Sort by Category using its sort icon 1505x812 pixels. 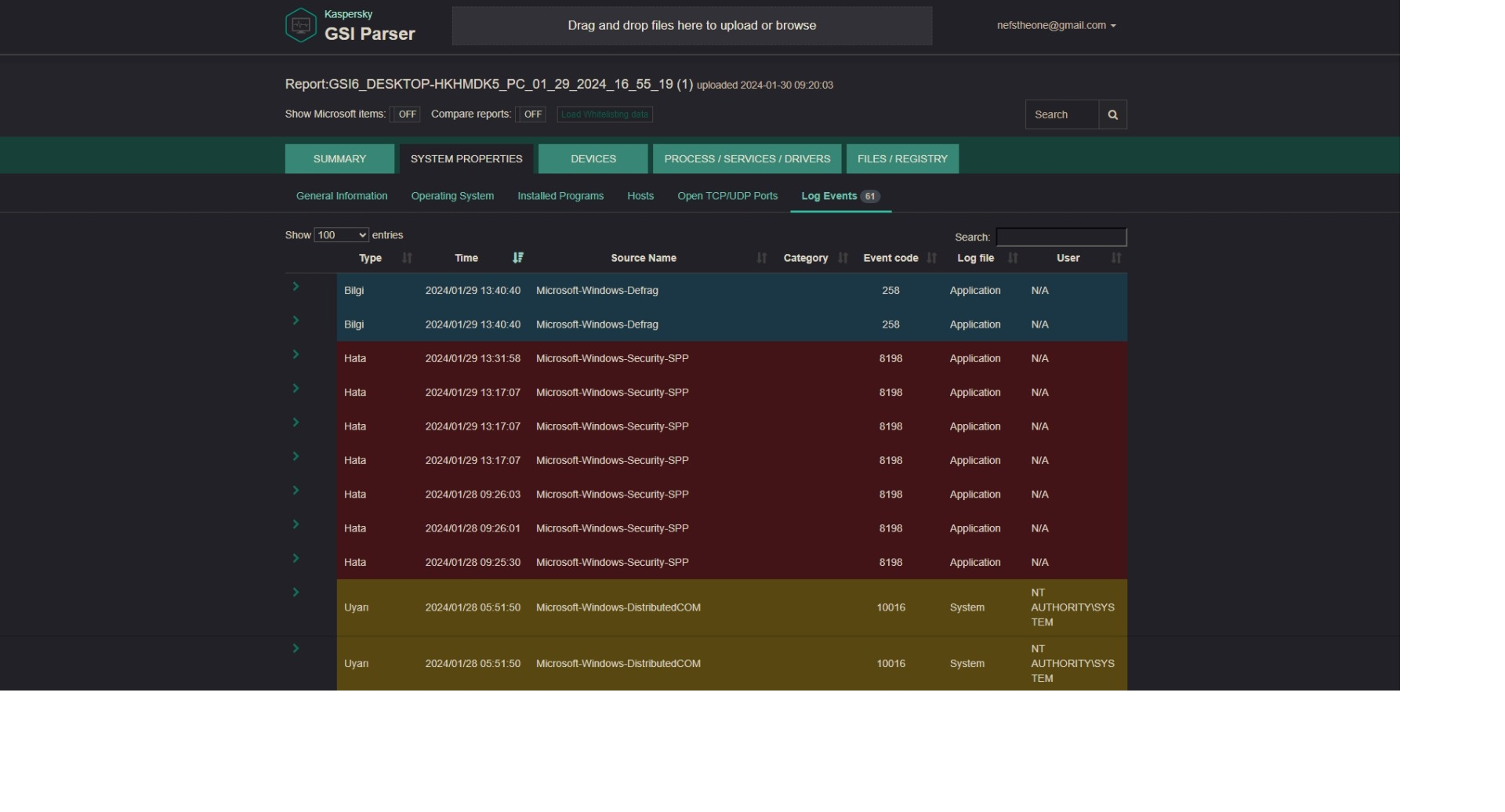(x=843, y=258)
